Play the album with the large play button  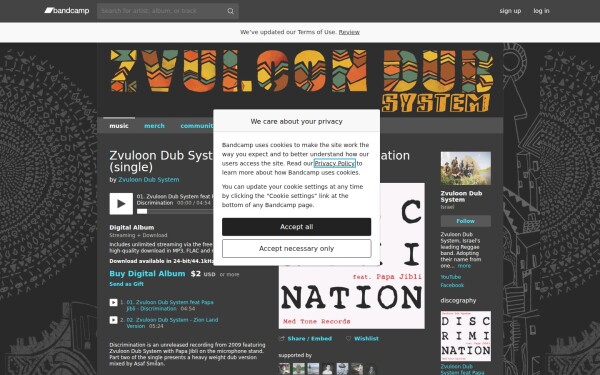pos(121,204)
